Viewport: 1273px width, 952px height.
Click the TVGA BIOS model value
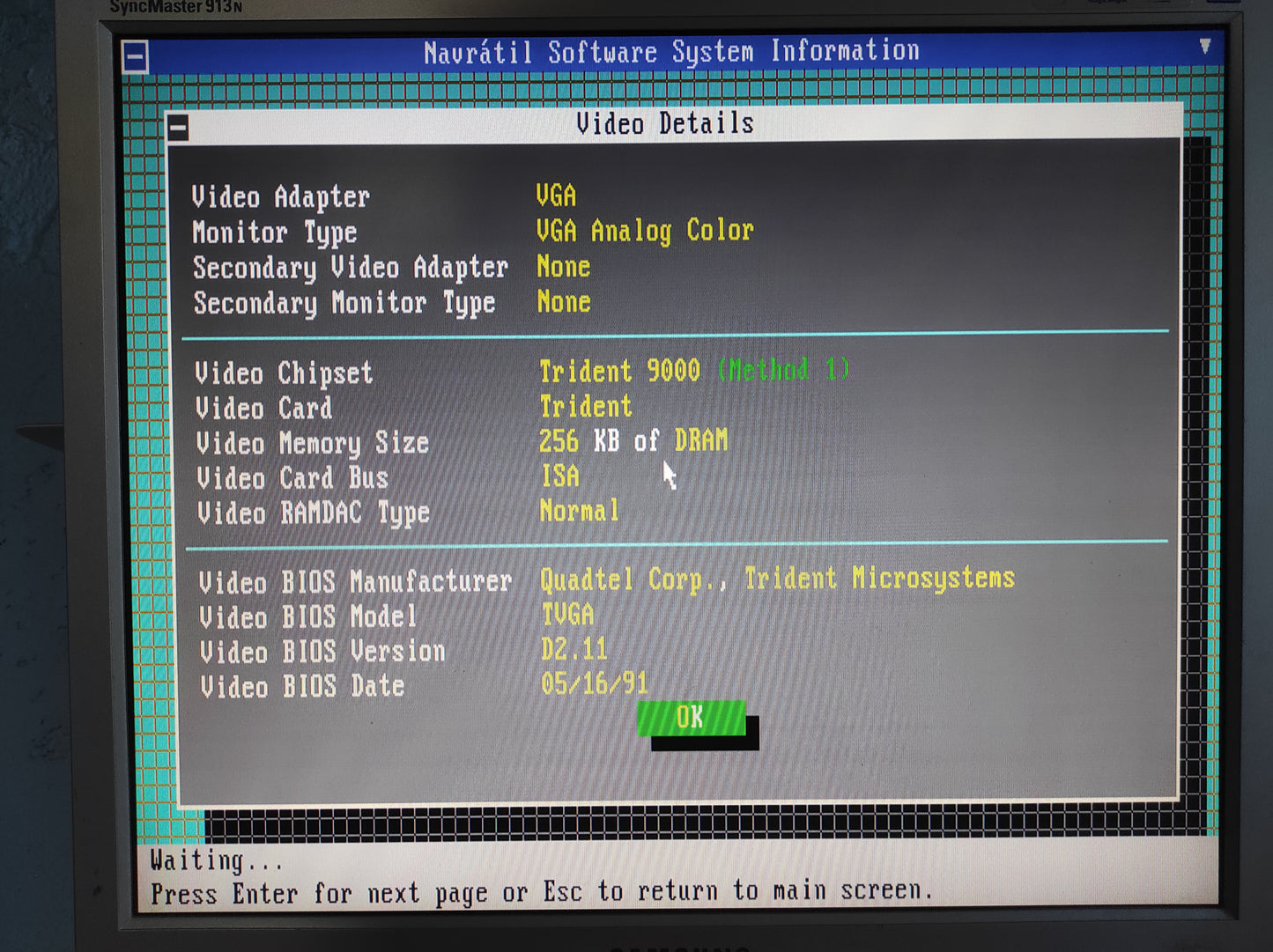click(567, 614)
